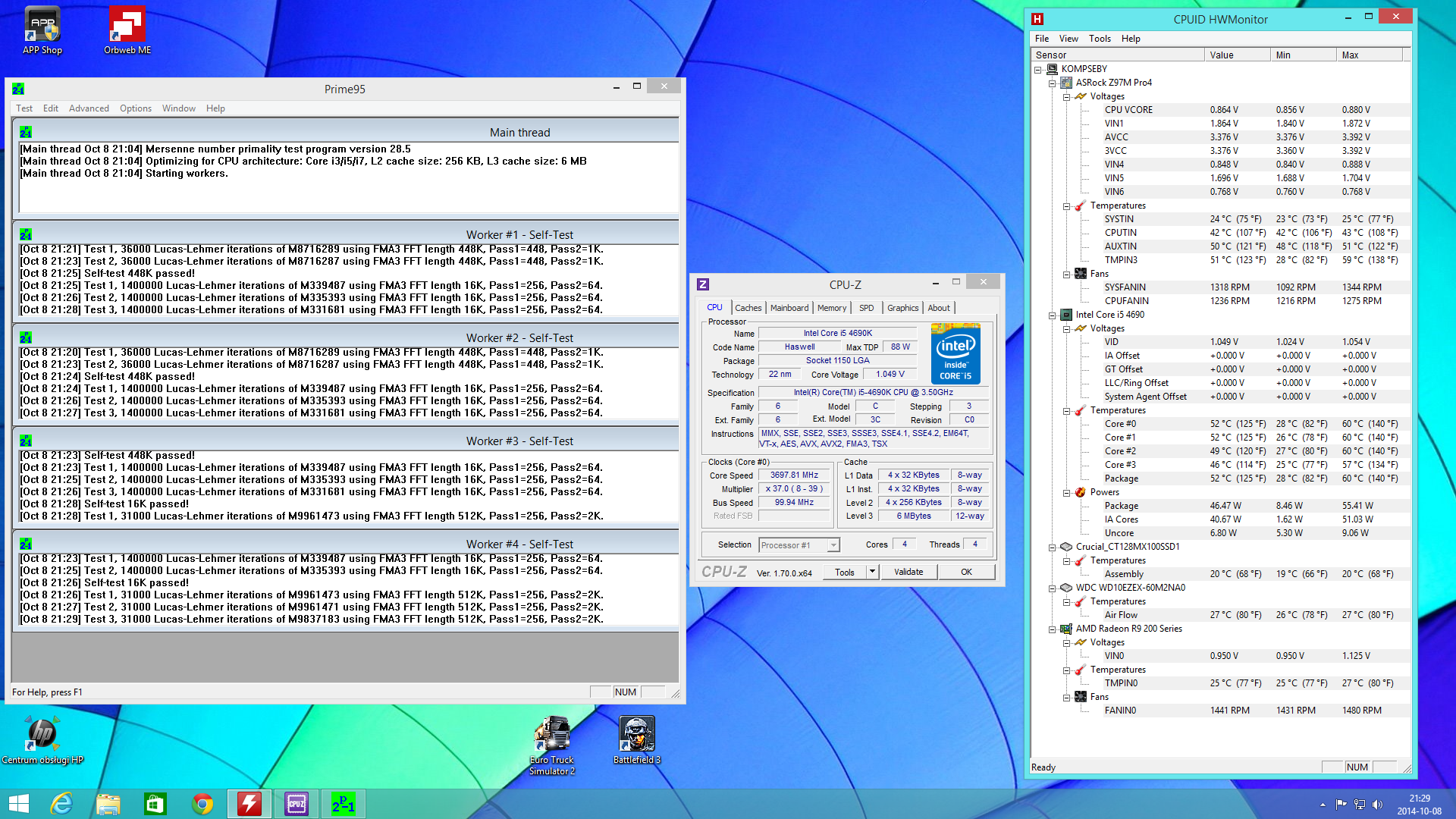Collapse the ASRock Z97M Pro4 node
Image resolution: width=1456 pixels, height=819 pixels.
(1052, 83)
